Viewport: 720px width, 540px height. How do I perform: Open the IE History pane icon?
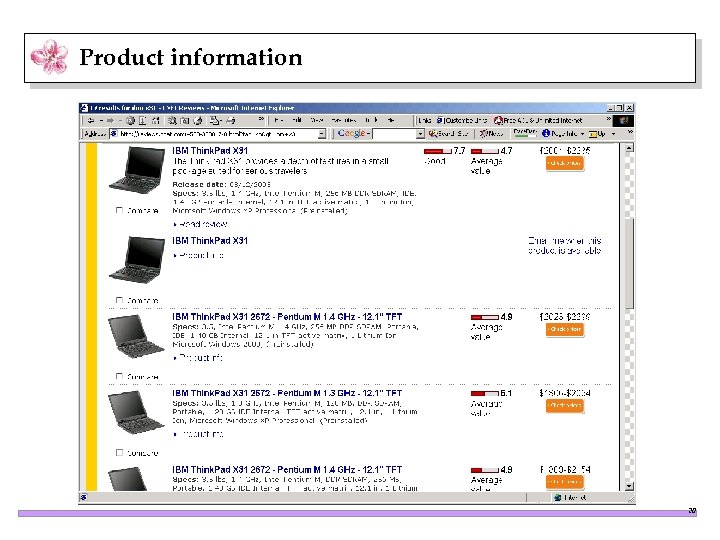198,121
